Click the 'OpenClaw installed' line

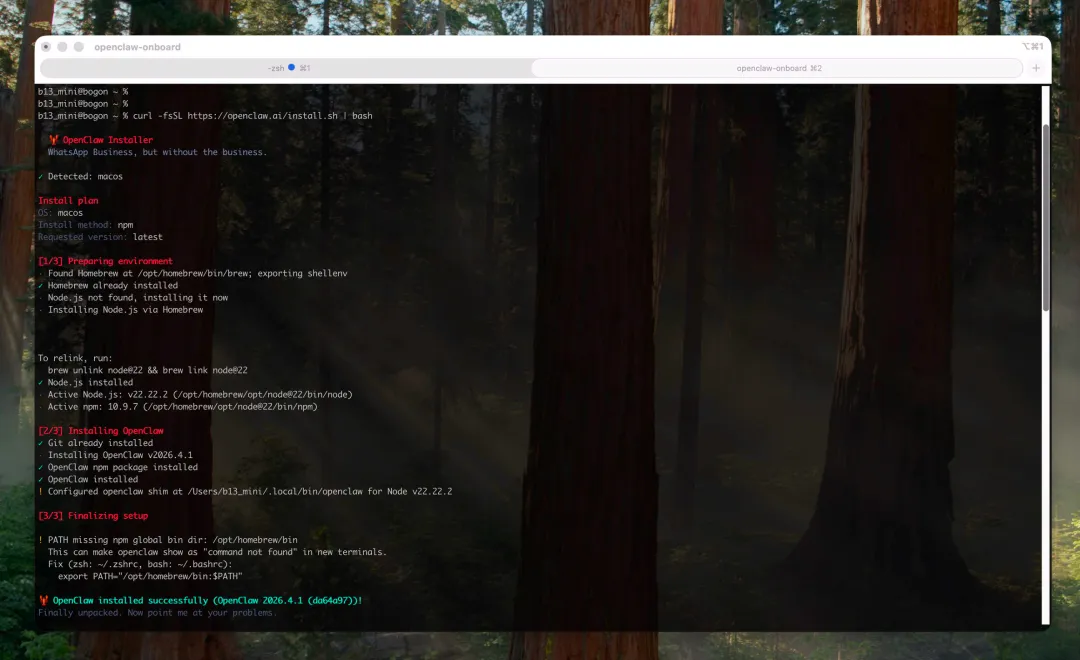[x=88, y=479]
